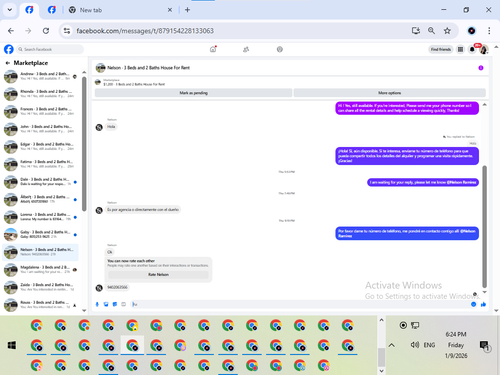
Task: Open the listing thumbnail under chat header
Action: point(98,82)
